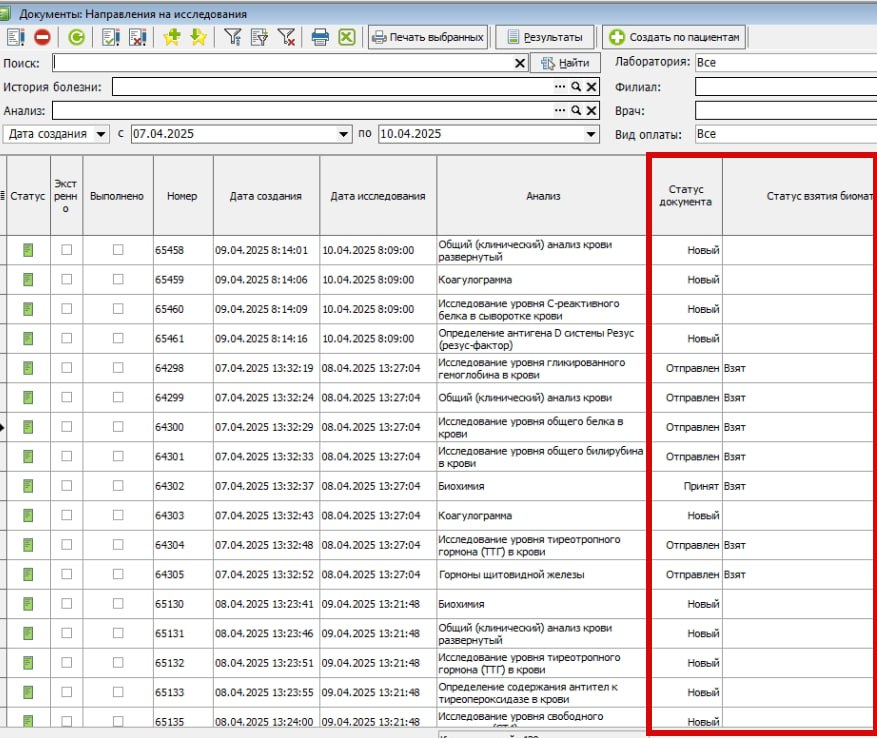Click the document with red cross icon
The image size is (877, 738).
click(138, 37)
